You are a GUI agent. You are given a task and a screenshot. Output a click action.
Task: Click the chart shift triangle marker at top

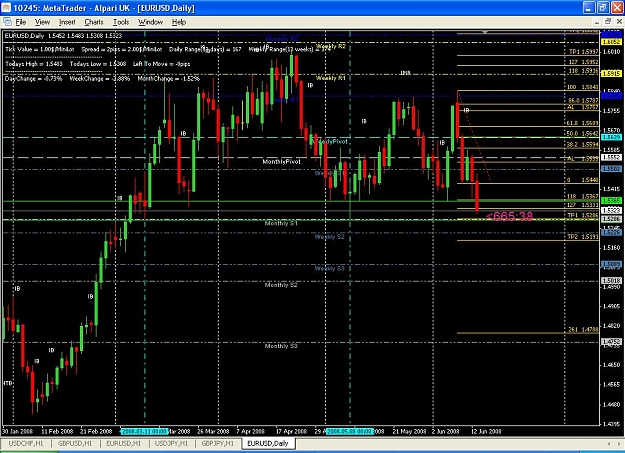(485, 32)
